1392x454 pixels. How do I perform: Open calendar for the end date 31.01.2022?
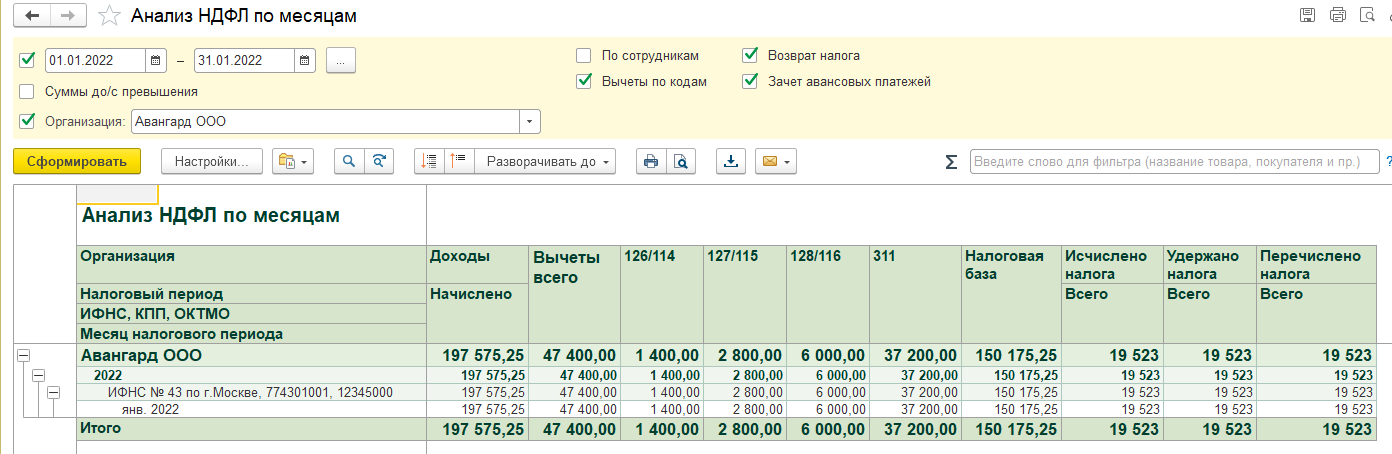[x=305, y=60]
